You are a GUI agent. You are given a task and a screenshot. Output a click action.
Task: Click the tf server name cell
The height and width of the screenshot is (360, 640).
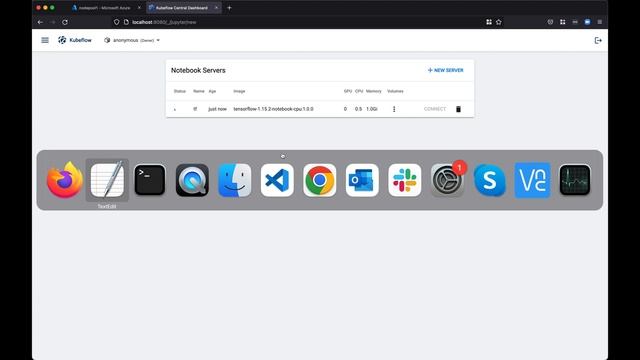coord(195,109)
